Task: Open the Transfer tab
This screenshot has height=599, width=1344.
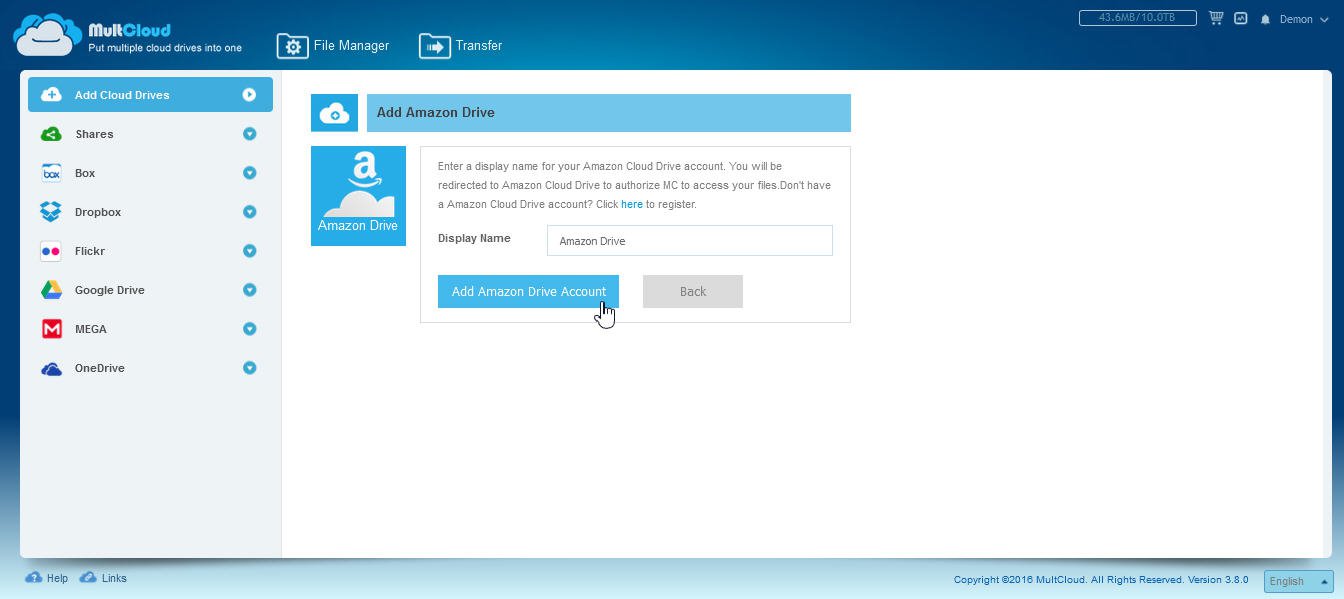Action: (x=460, y=46)
